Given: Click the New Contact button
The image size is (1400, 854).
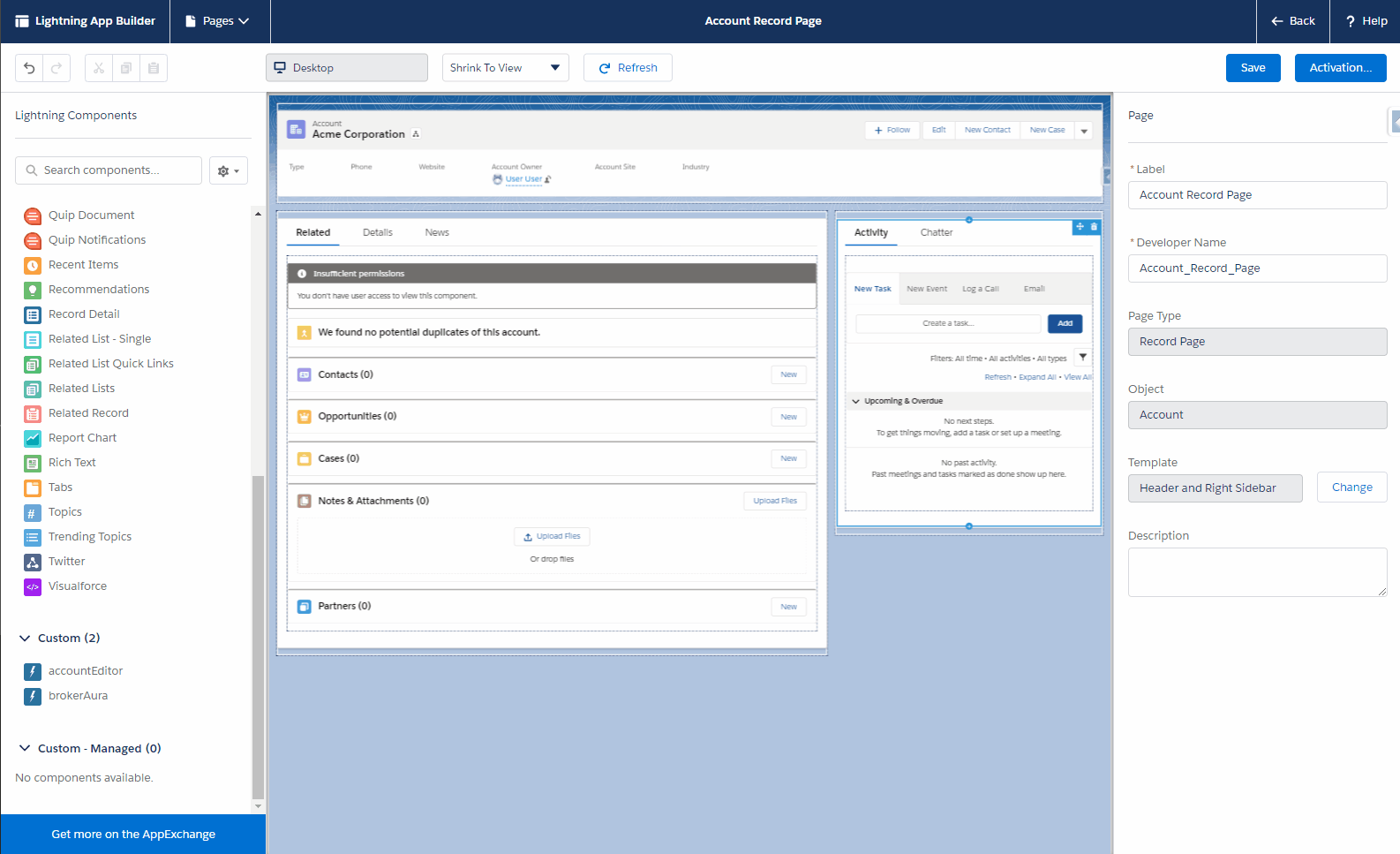Looking at the screenshot, I should point(988,130).
